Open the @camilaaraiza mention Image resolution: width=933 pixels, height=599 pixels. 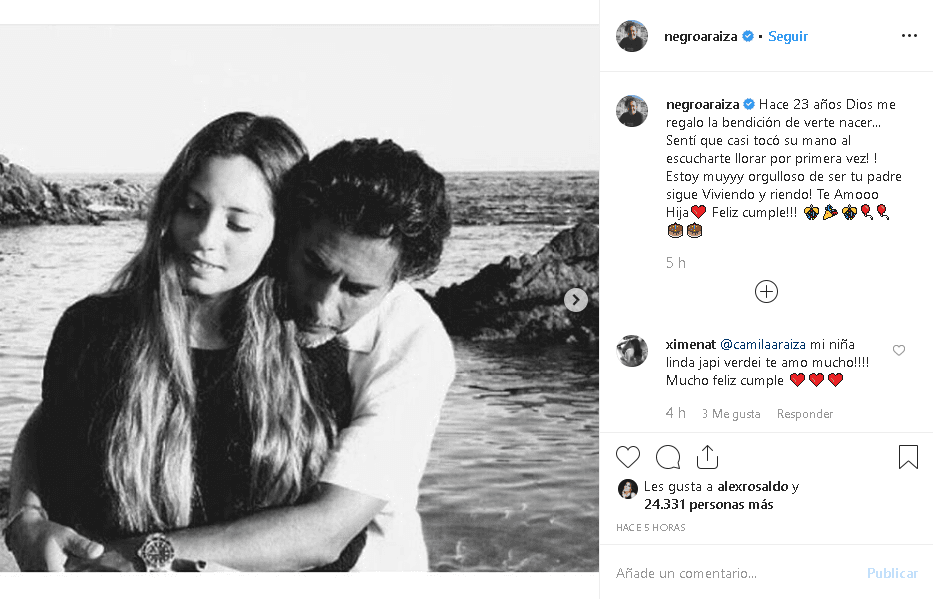763,344
